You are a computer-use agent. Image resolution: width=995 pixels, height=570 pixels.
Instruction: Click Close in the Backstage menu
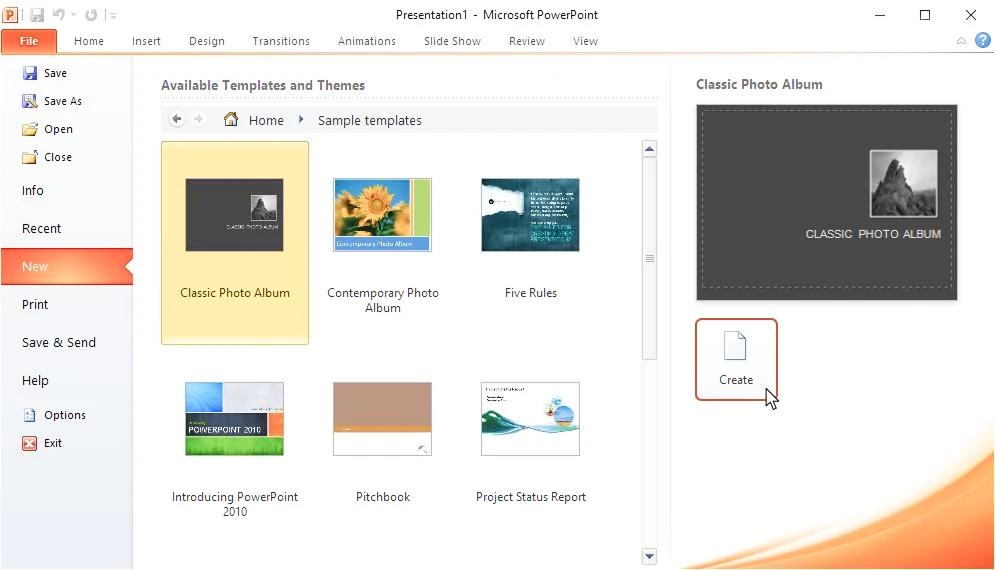click(x=47, y=157)
